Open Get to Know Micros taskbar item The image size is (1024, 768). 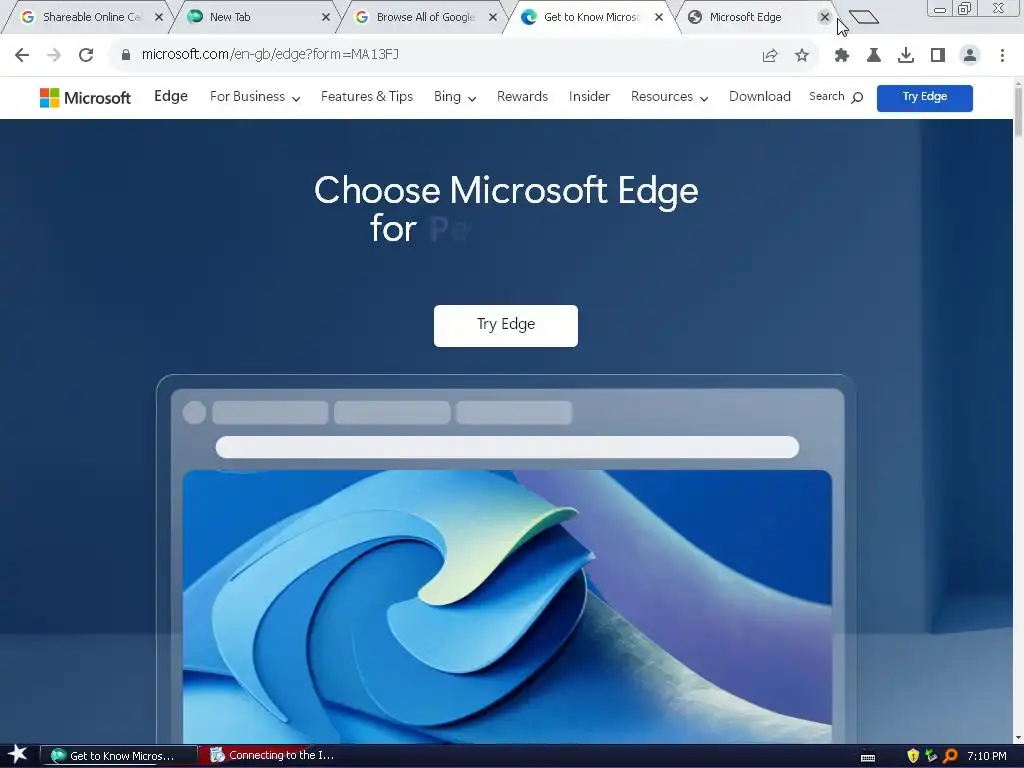point(118,756)
